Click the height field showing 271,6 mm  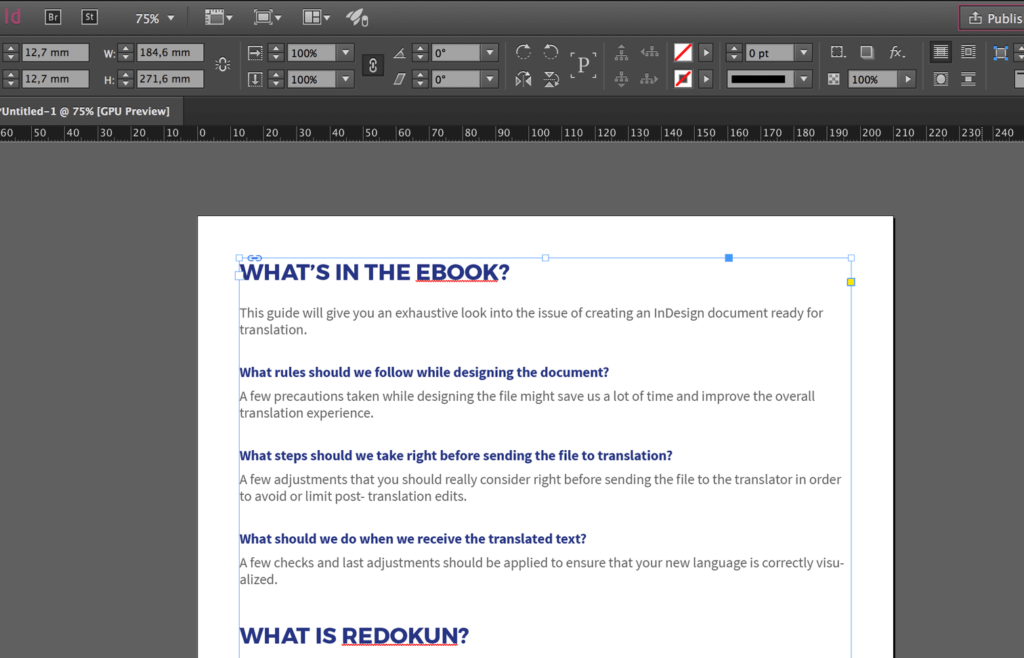point(170,79)
